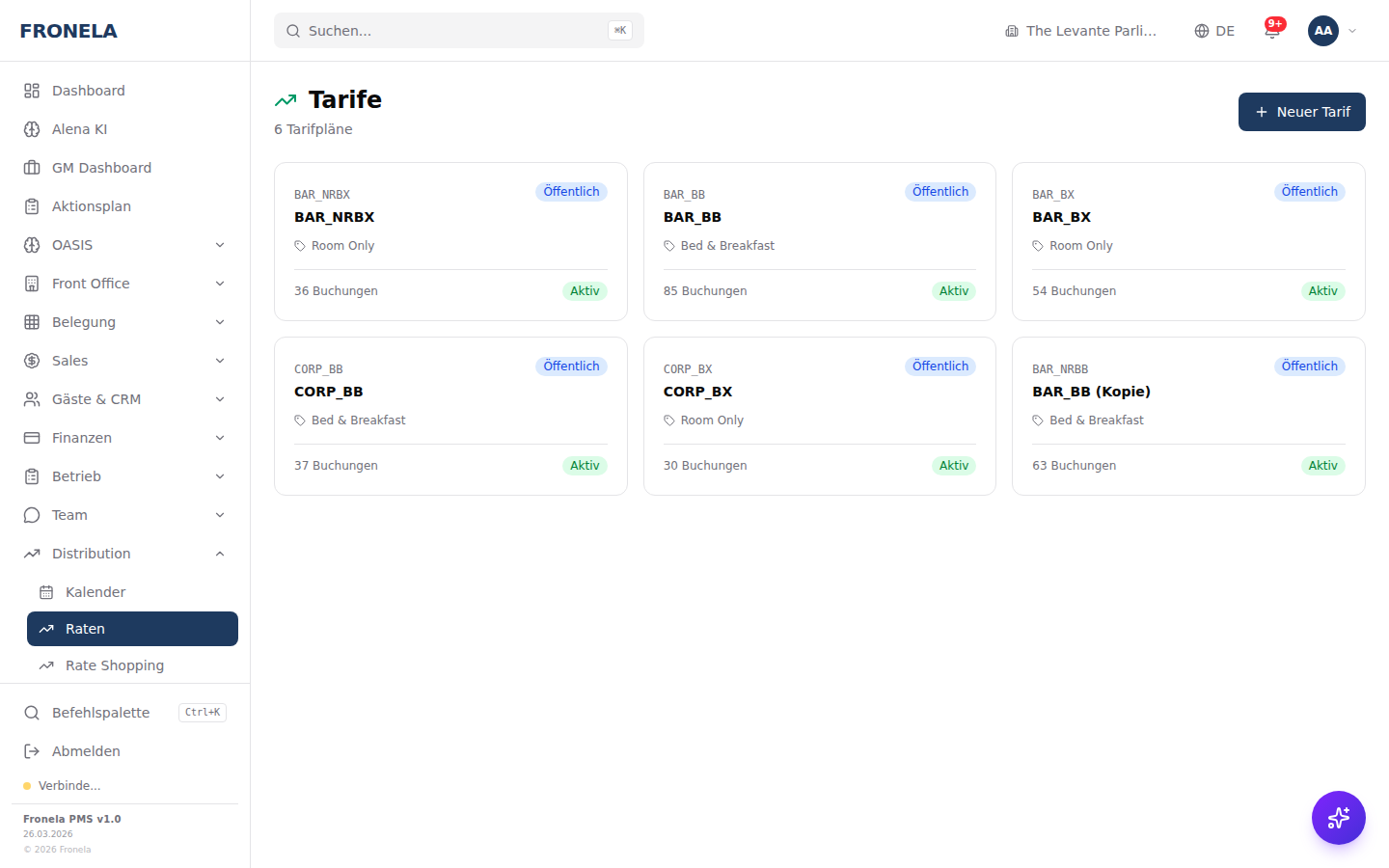Click the notification bell icon

click(1272, 31)
